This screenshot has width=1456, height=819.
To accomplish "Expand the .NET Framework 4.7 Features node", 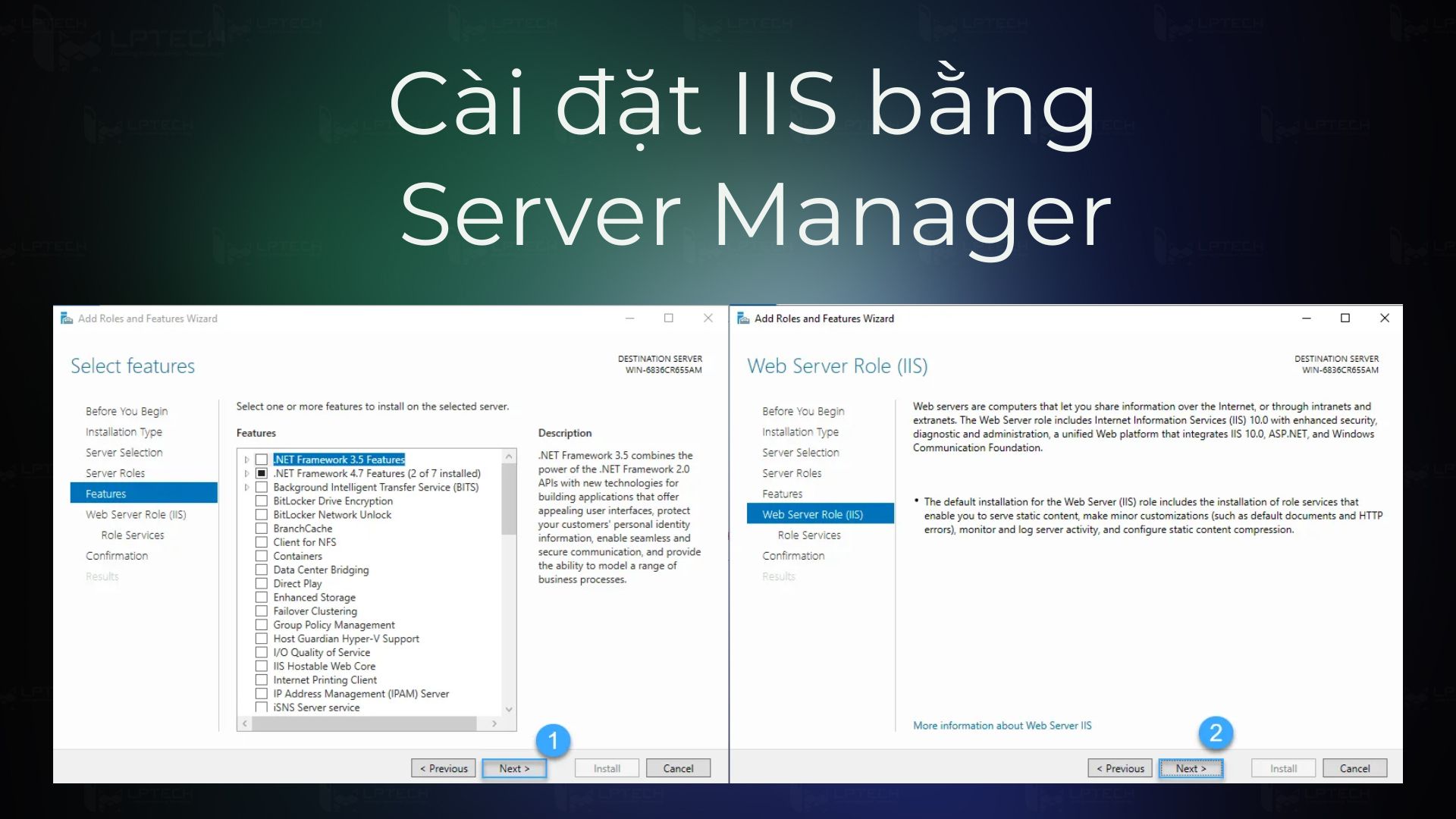I will click(246, 473).
